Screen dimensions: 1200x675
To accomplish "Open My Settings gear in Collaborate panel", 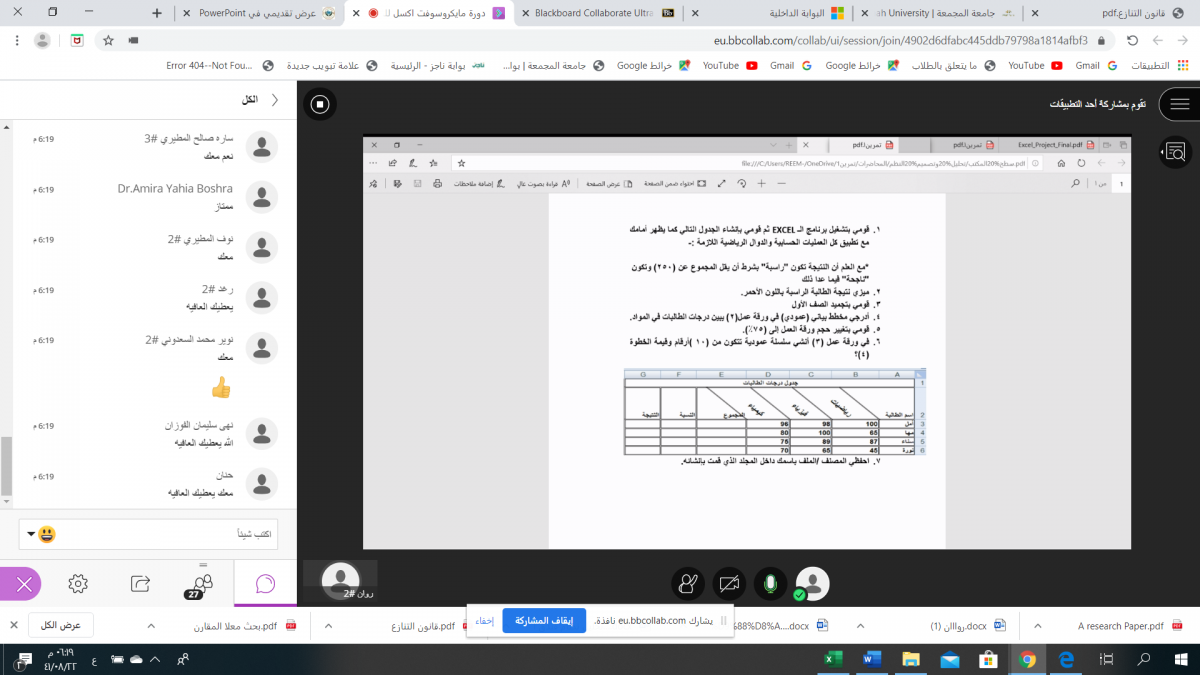I will tap(78, 583).
